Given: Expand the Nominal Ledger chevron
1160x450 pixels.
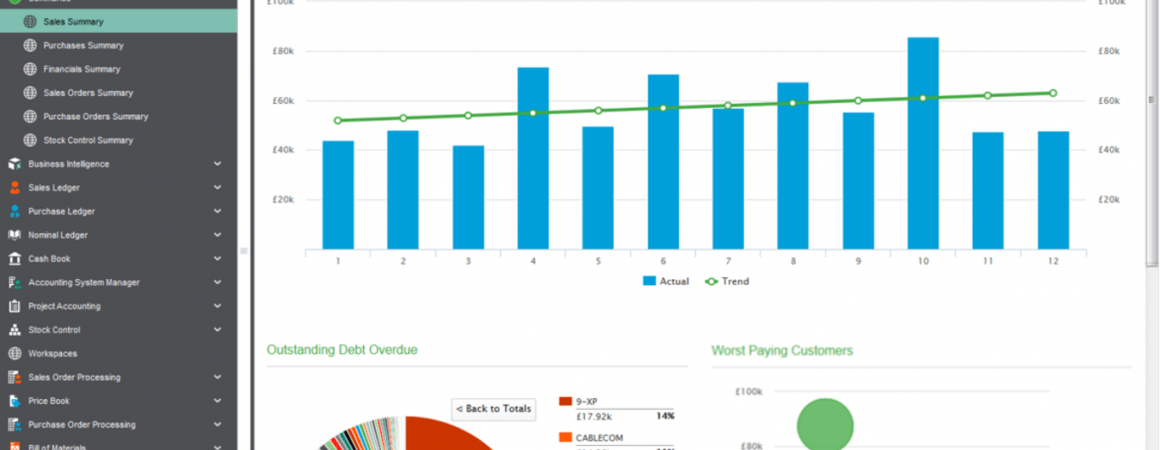Looking at the screenshot, I should [218, 235].
